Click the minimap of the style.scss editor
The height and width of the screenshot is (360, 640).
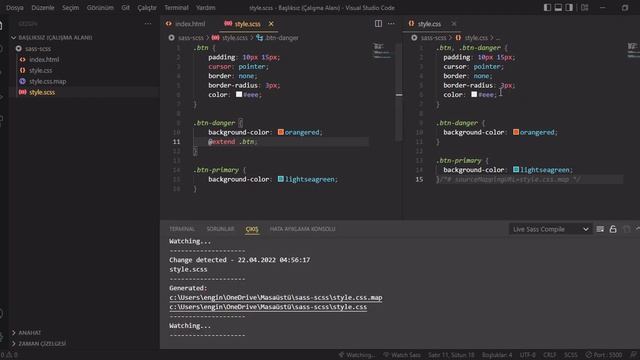[x=382, y=51]
